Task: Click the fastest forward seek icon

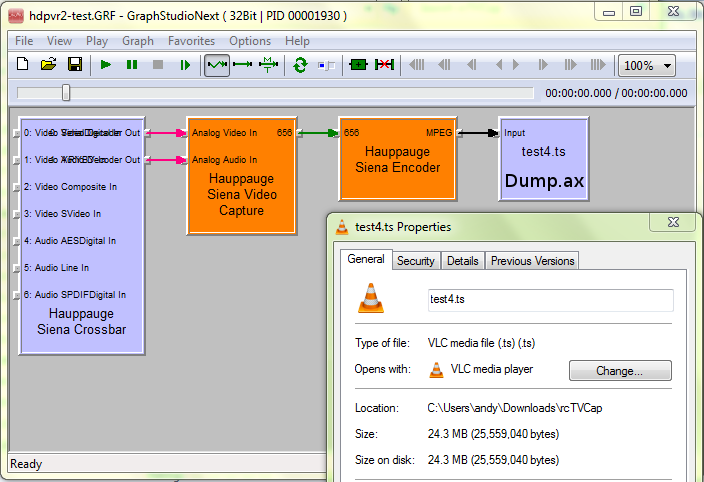Action: [x=598, y=65]
